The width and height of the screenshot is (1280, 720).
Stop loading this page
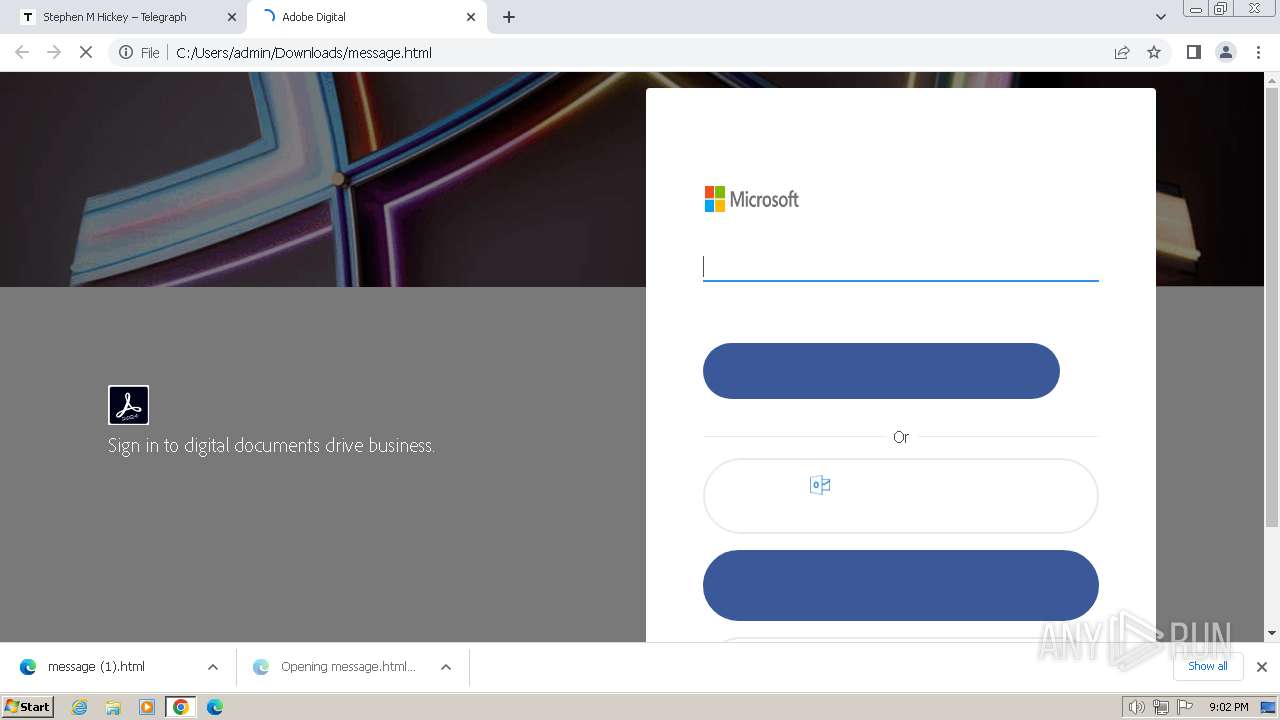[86, 52]
